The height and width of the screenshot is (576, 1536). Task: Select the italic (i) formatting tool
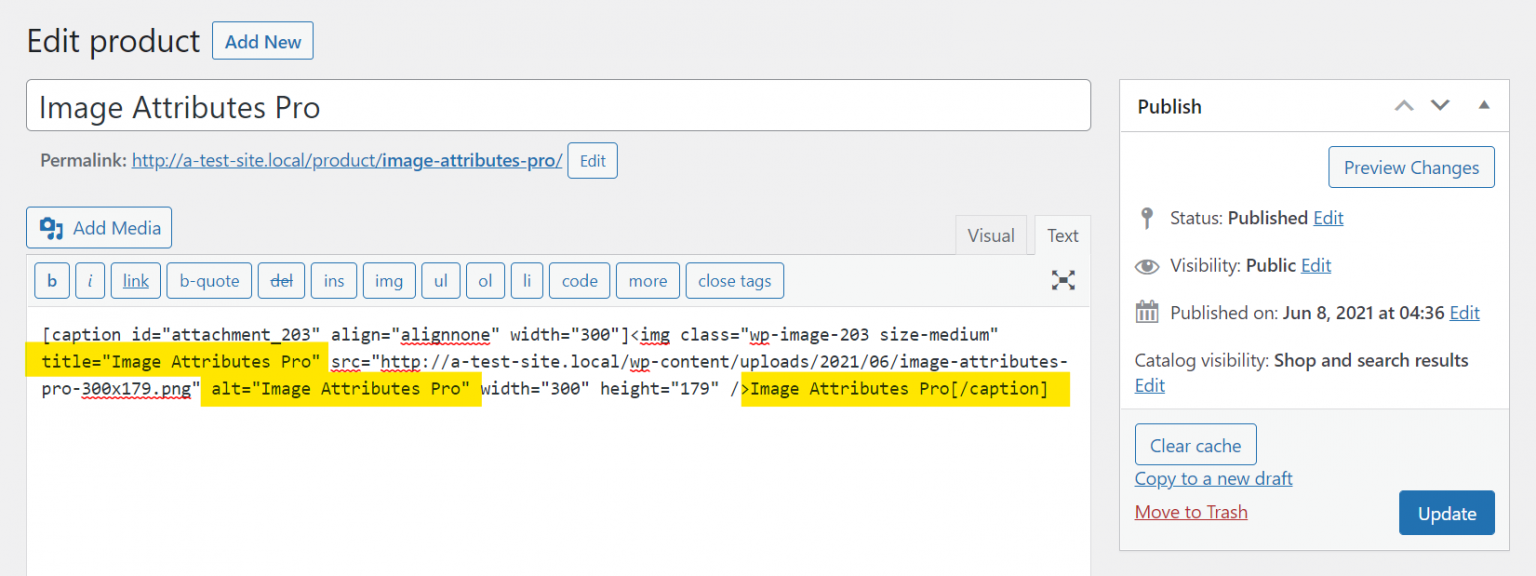pyautogui.click(x=90, y=280)
